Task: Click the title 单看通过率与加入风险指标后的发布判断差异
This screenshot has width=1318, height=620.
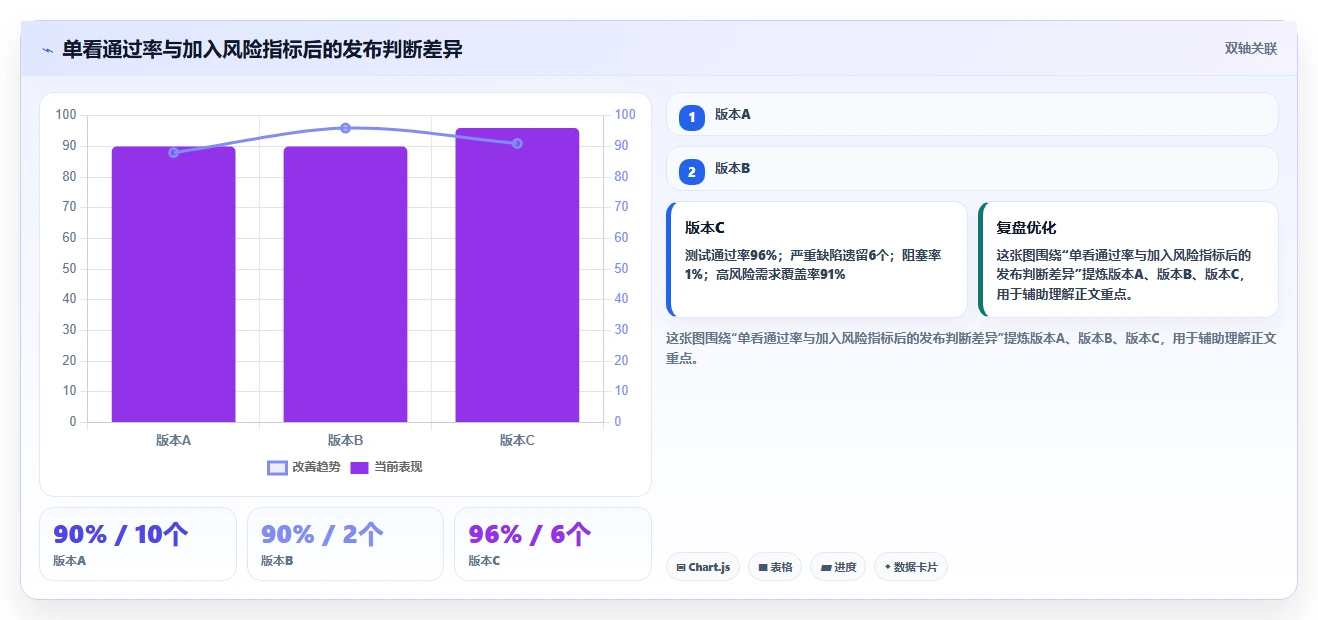Action: point(262,49)
